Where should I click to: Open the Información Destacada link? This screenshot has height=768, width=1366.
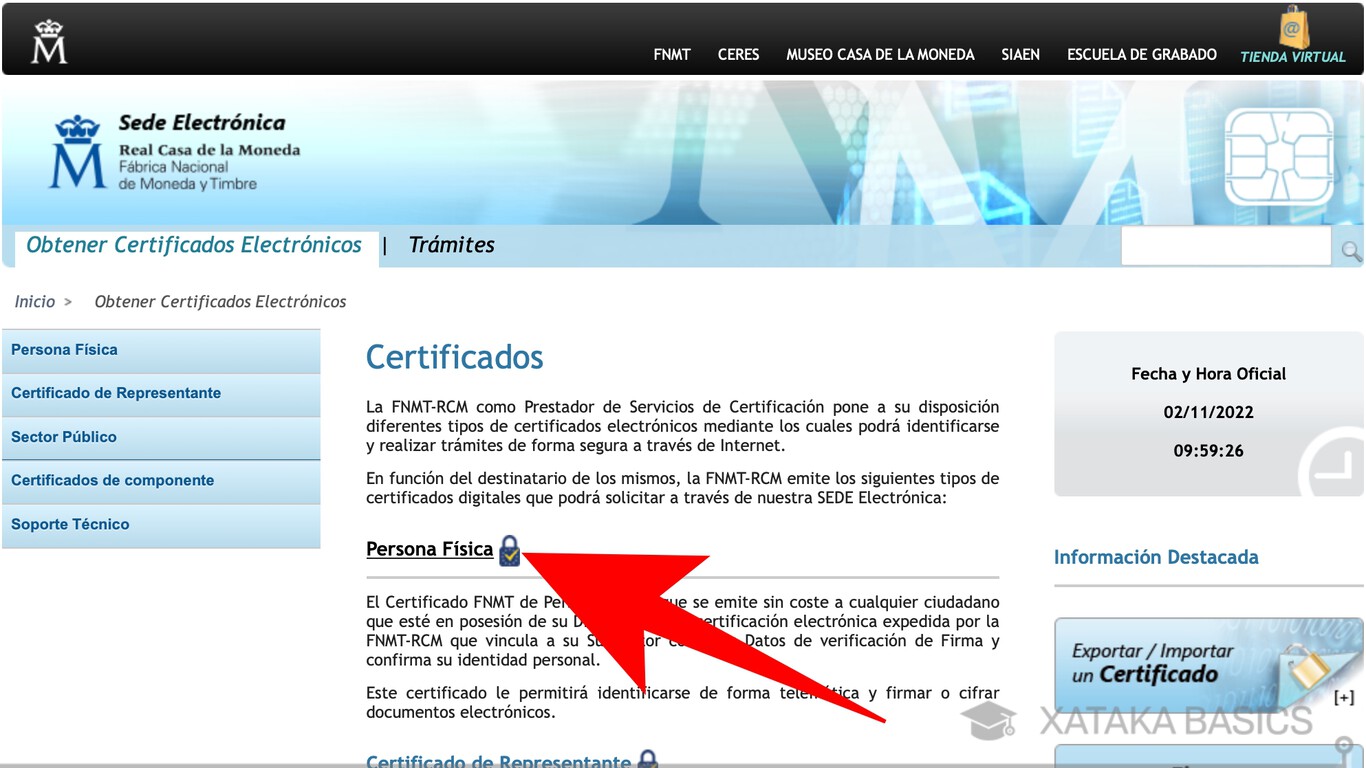pyautogui.click(x=1156, y=557)
